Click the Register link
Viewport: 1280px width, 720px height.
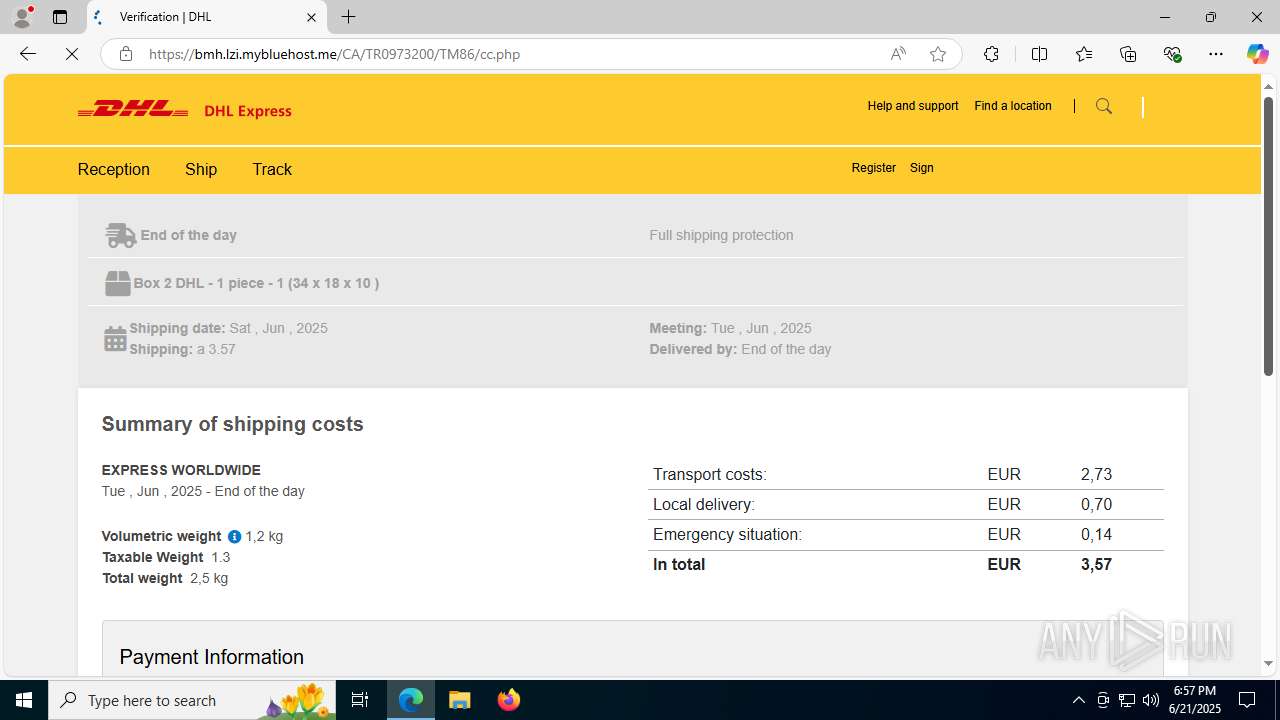[874, 168]
